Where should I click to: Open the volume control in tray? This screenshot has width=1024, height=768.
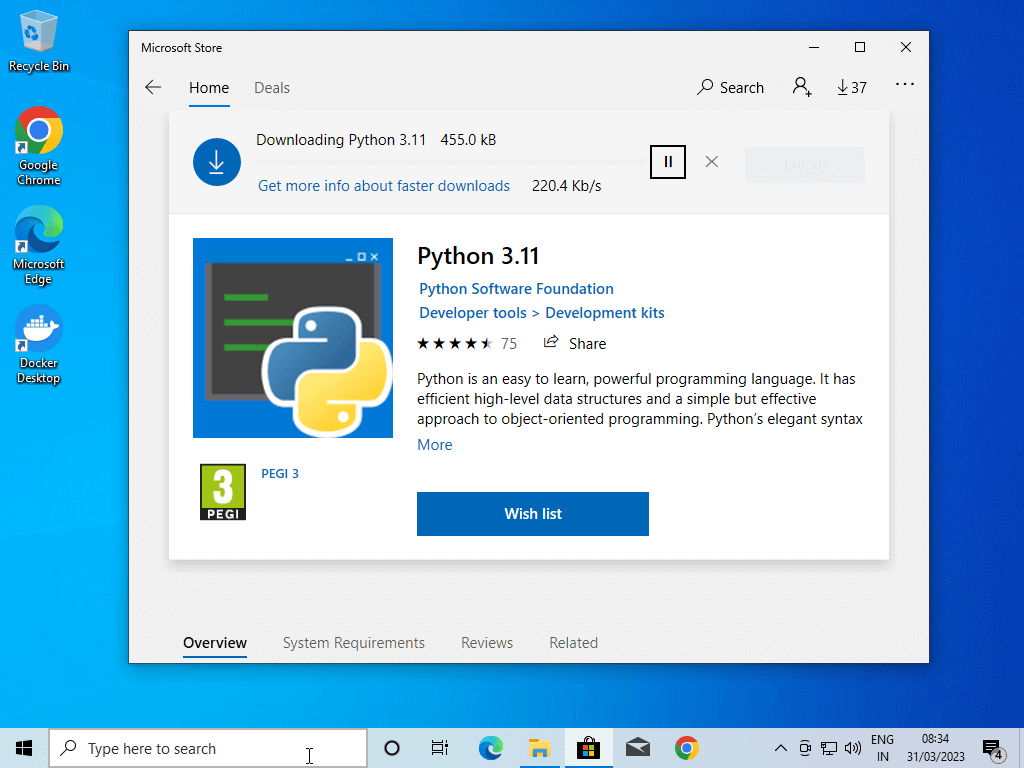pyautogui.click(x=852, y=748)
